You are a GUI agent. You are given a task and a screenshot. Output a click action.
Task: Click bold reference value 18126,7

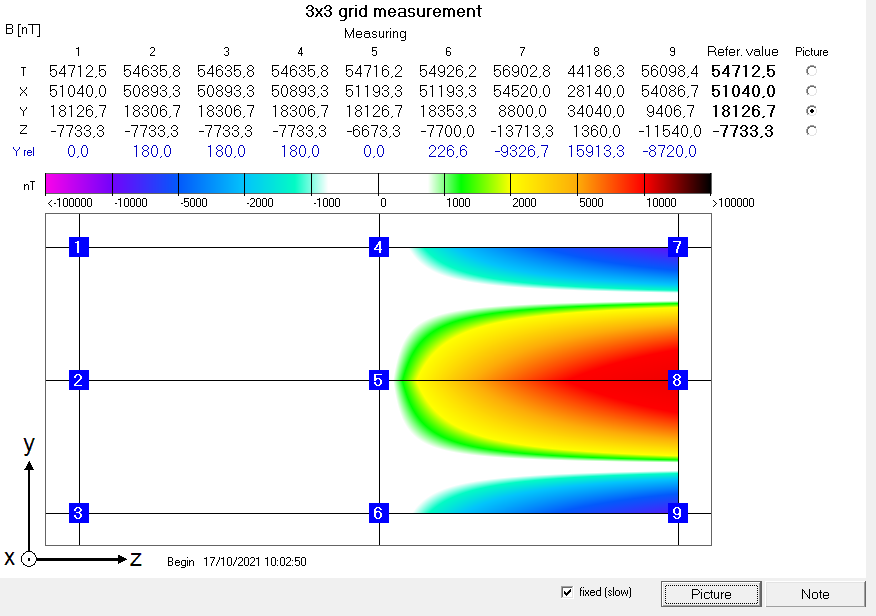743,111
